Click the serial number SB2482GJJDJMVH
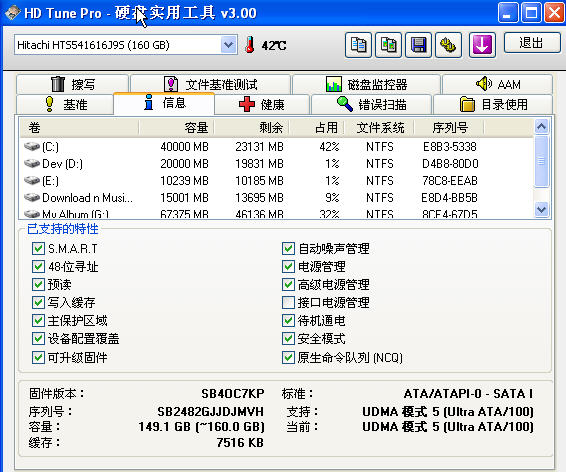The image size is (566, 472). 211,411
